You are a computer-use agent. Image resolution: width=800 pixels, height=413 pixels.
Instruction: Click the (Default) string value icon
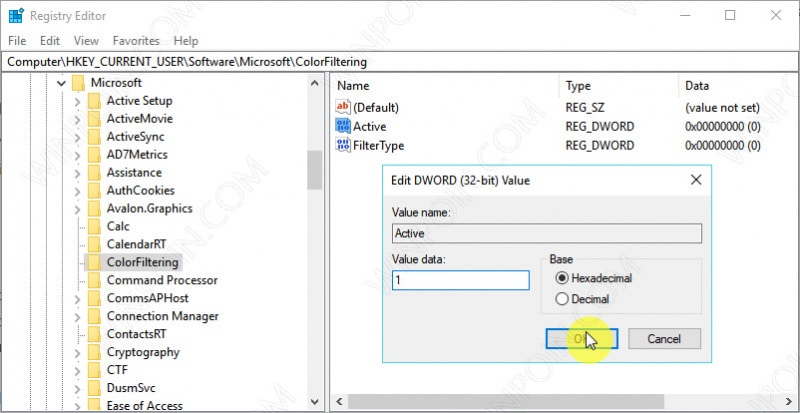(x=343, y=107)
